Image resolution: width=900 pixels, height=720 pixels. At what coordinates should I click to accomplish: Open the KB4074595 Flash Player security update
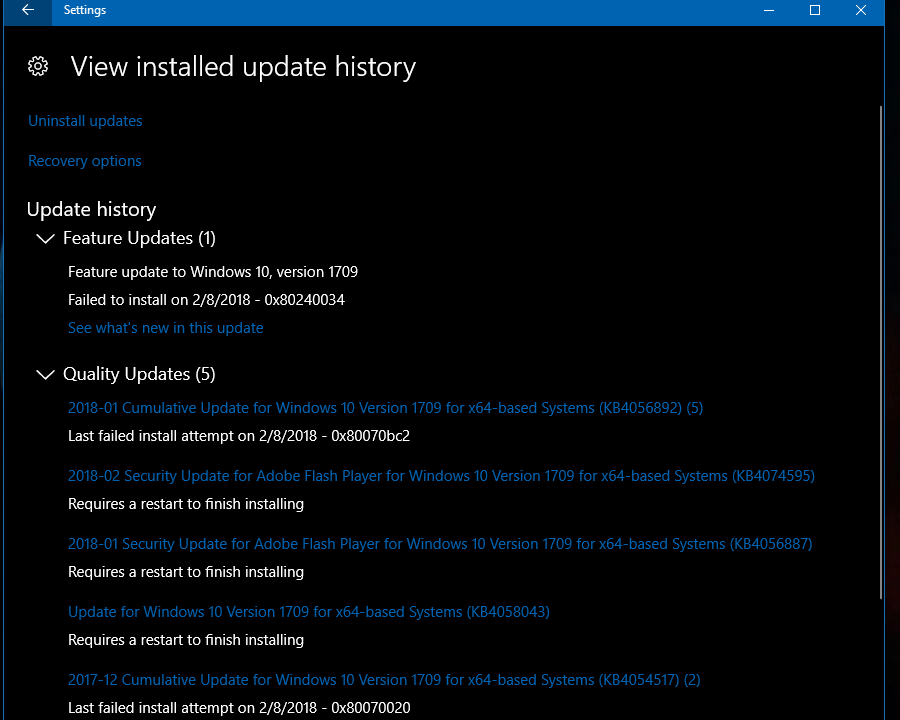[441, 476]
